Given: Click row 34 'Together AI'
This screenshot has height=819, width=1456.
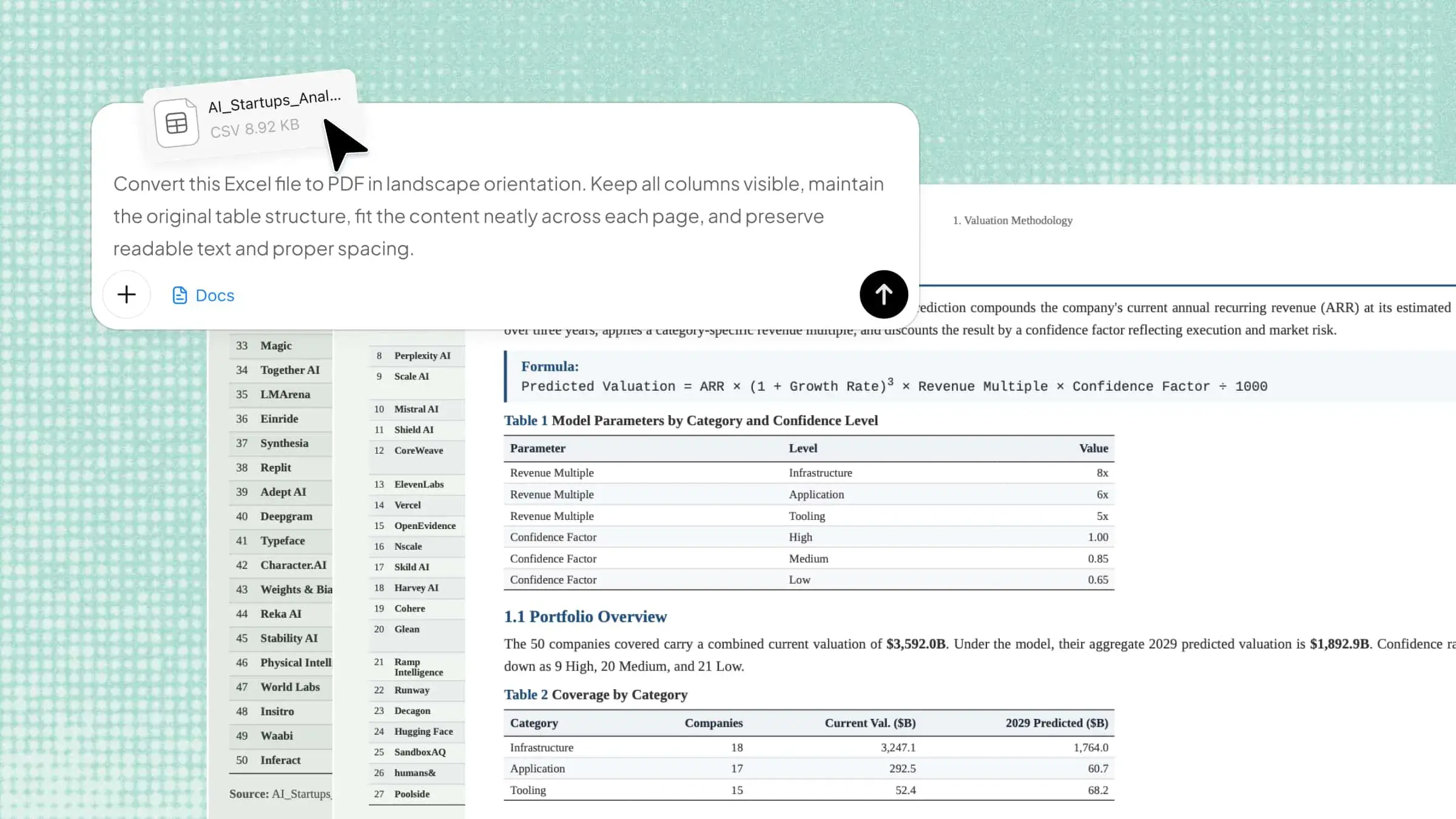Looking at the screenshot, I should click(x=281, y=370).
